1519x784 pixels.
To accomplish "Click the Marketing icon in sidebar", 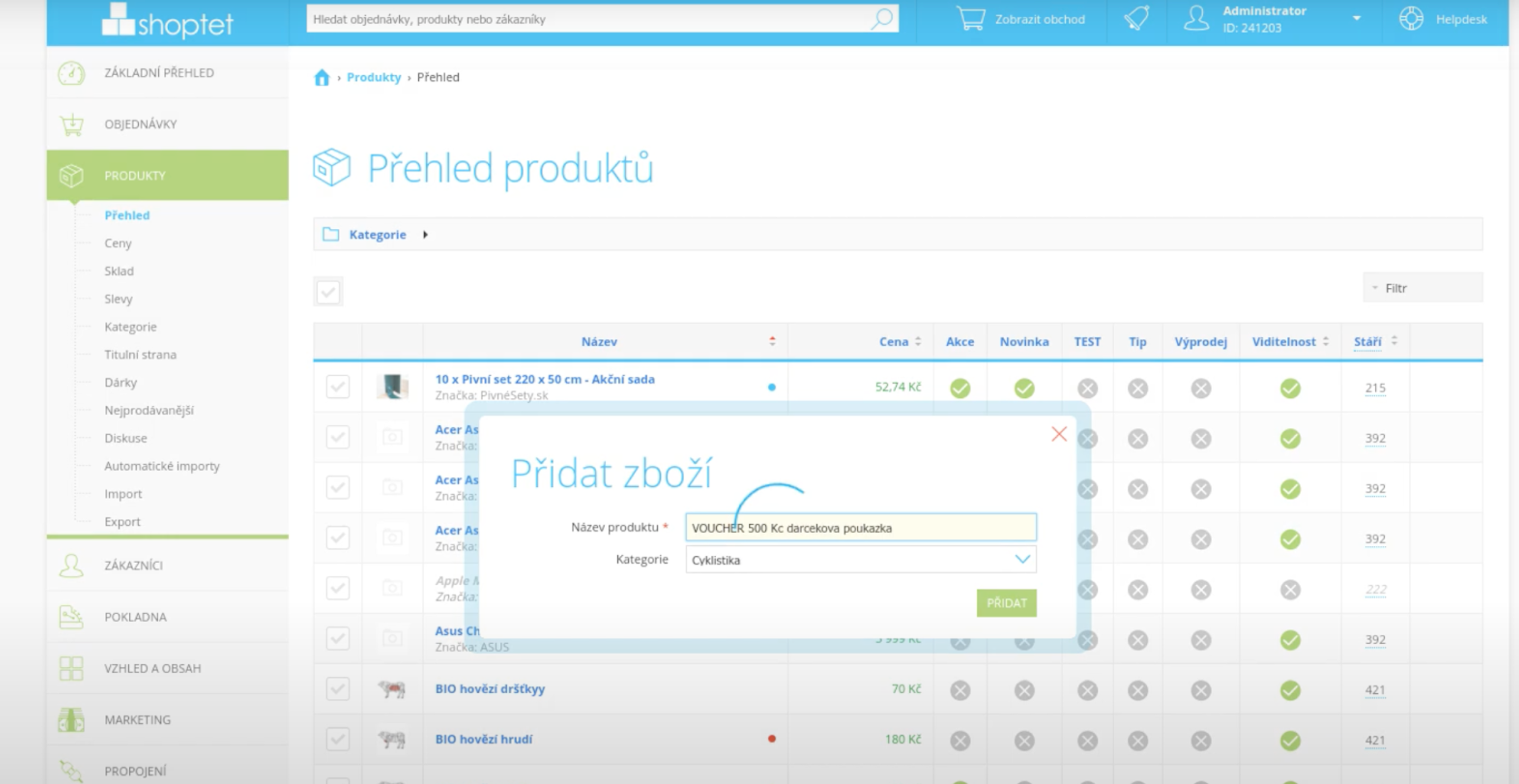I will pyautogui.click(x=72, y=720).
